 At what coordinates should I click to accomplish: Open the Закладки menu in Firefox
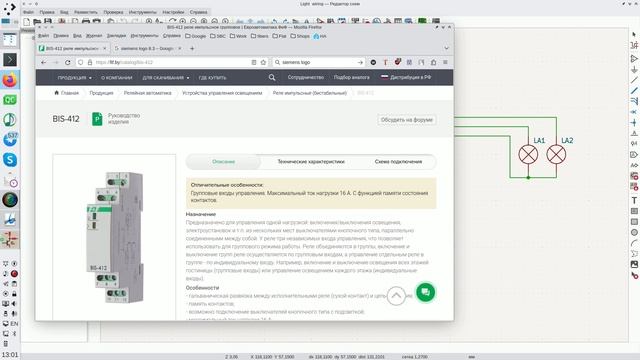[116, 36]
